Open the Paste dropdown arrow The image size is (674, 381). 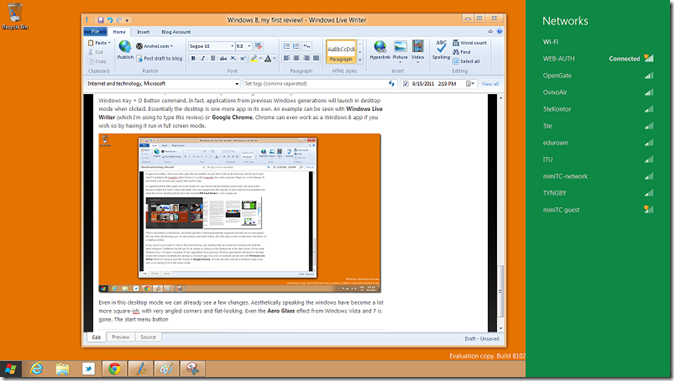(x=109, y=43)
